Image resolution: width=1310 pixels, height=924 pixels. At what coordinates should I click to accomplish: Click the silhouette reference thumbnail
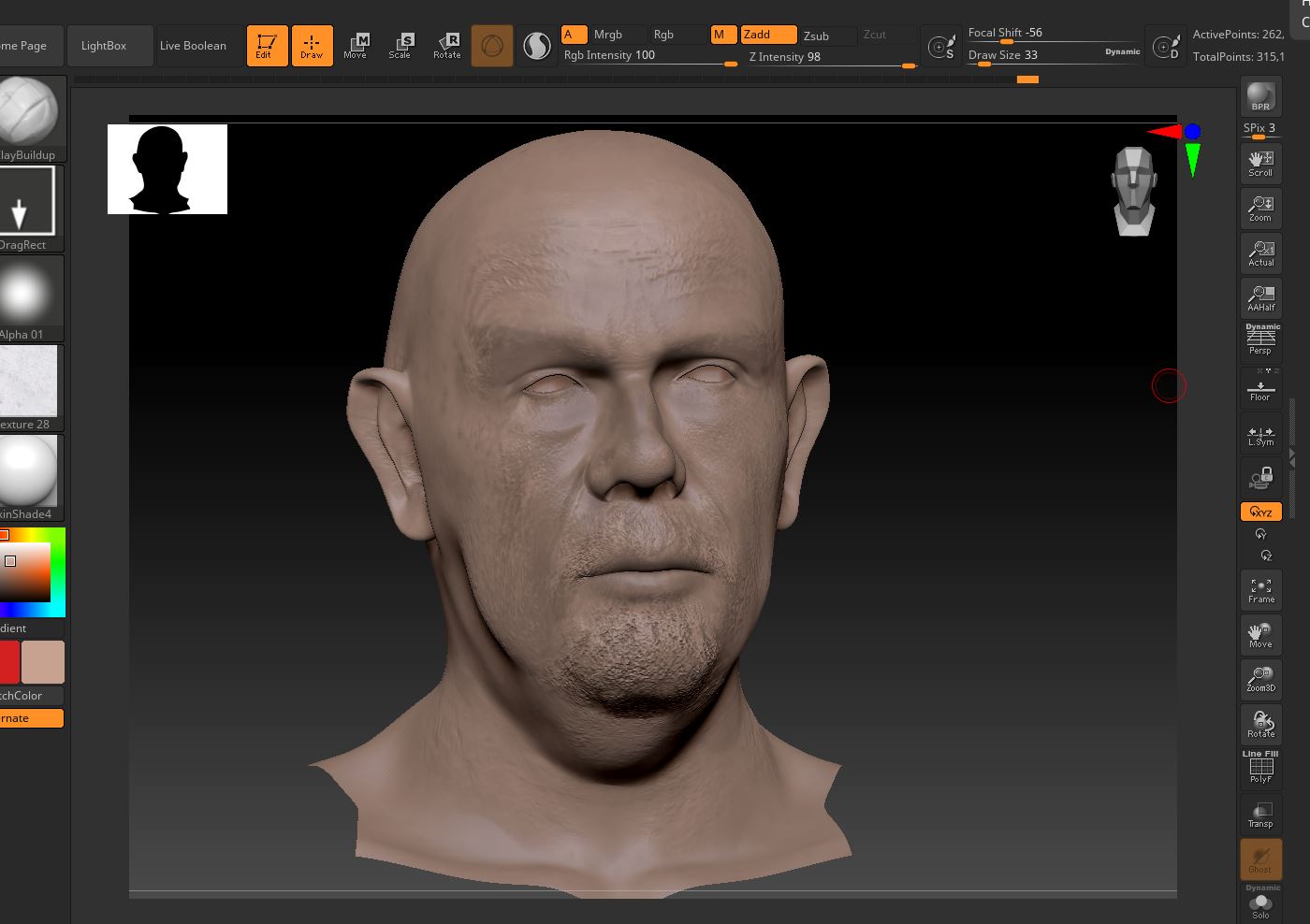(167, 169)
